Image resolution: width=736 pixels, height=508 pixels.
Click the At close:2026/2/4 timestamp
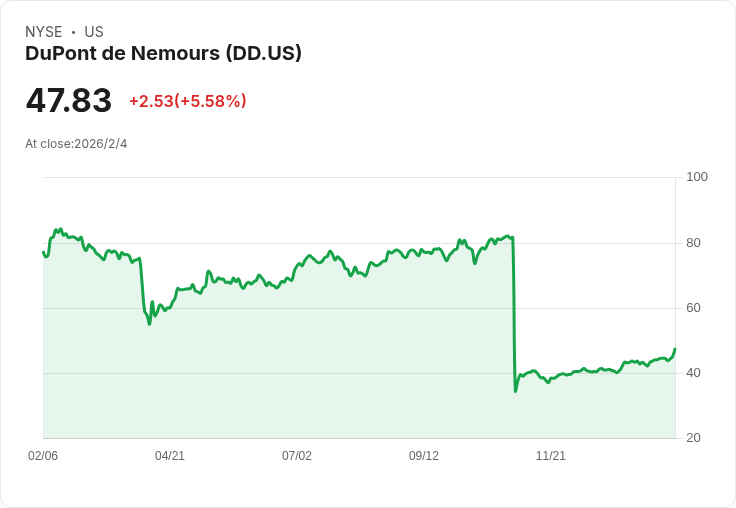pyautogui.click(x=76, y=144)
